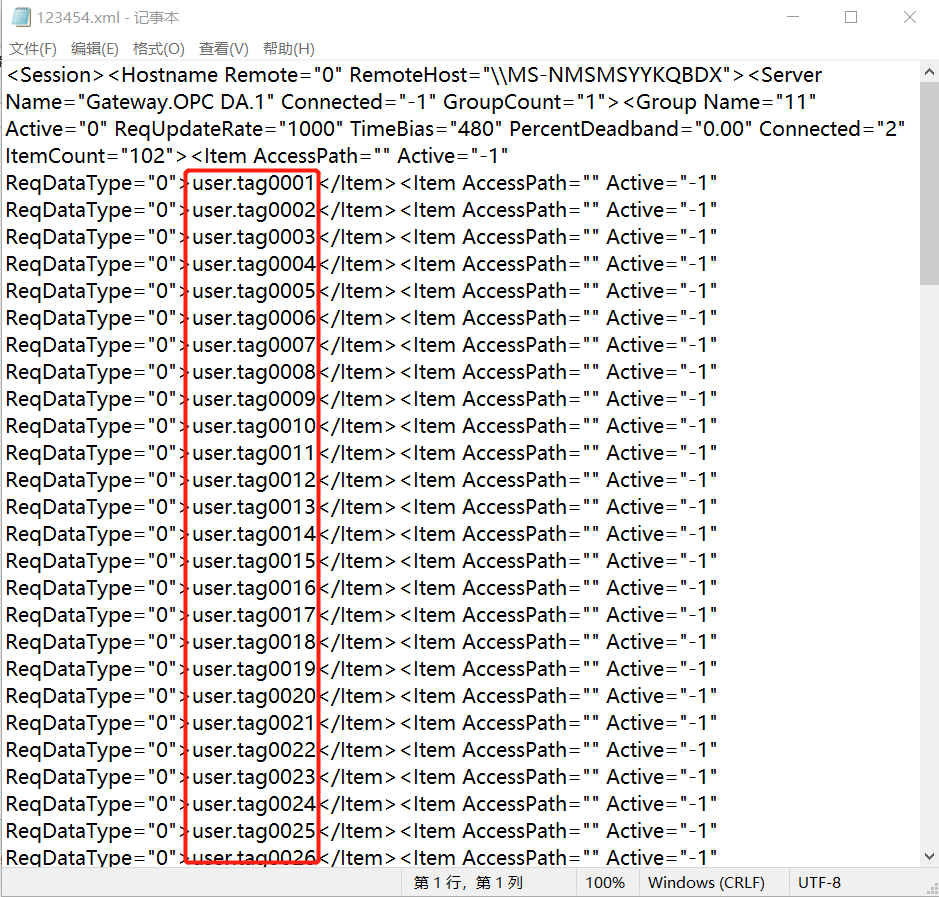The width and height of the screenshot is (939, 897).
Task: Click the text user.tag0005
Action: [x=253, y=291]
